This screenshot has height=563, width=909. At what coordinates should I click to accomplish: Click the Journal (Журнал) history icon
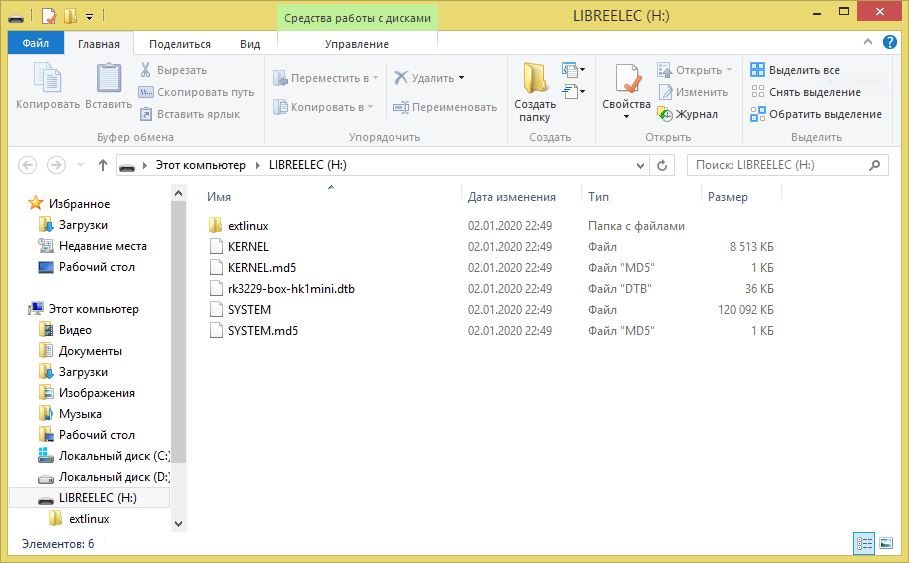(665, 114)
